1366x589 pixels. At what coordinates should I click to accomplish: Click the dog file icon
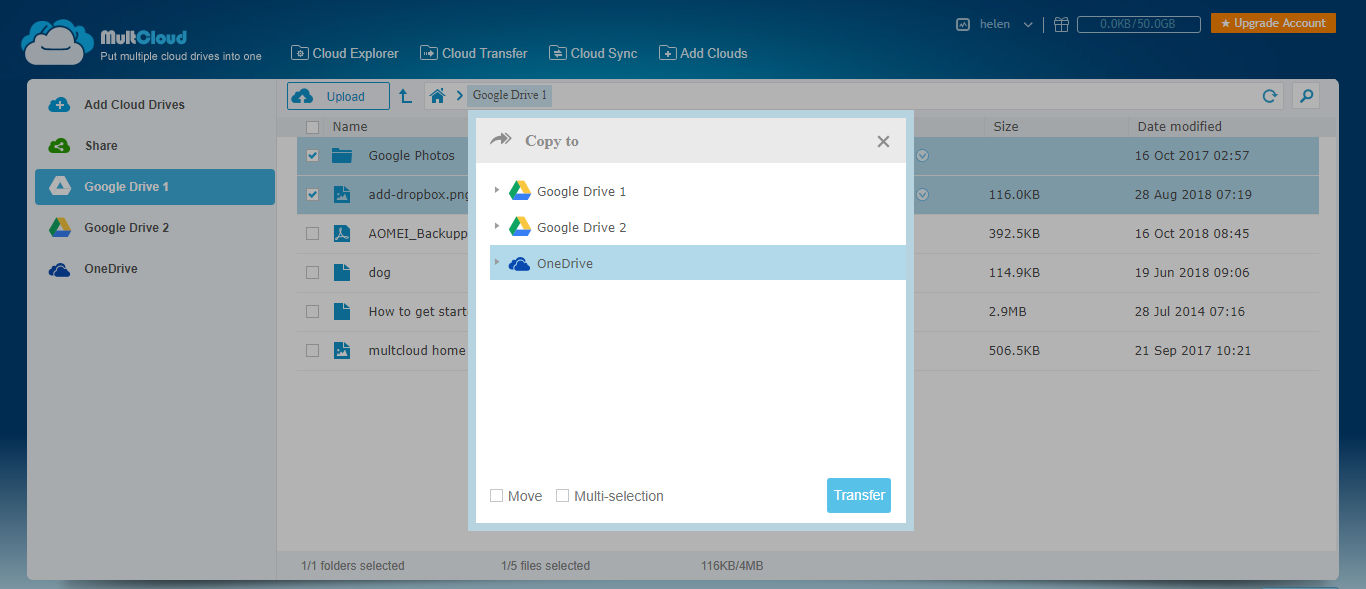342,273
